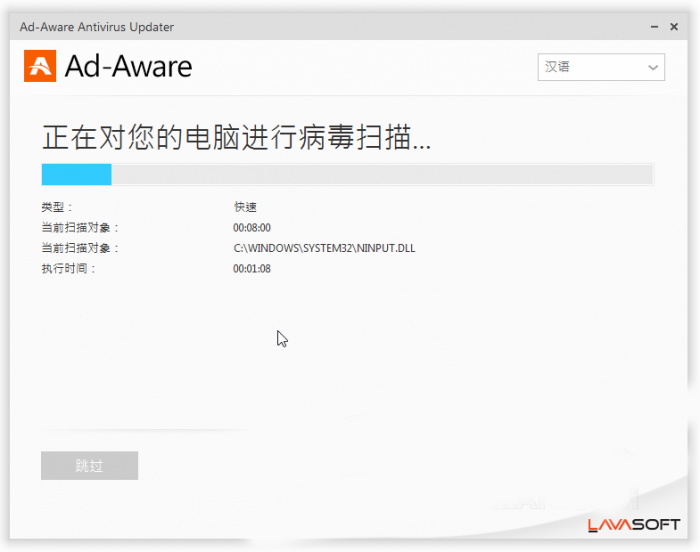700x552 pixels.
Task: Click the 执行时间 label
Action: pyautogui.click(x=68, y=269)
